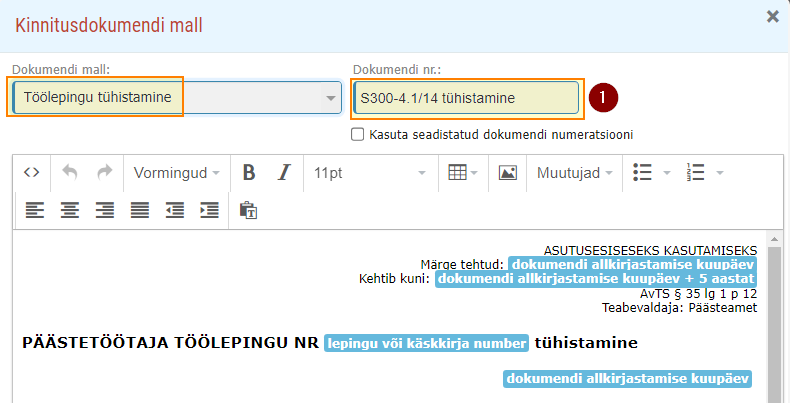790x403 pixels.
Task: Center align the text
Action: click(x=70, y=210)
